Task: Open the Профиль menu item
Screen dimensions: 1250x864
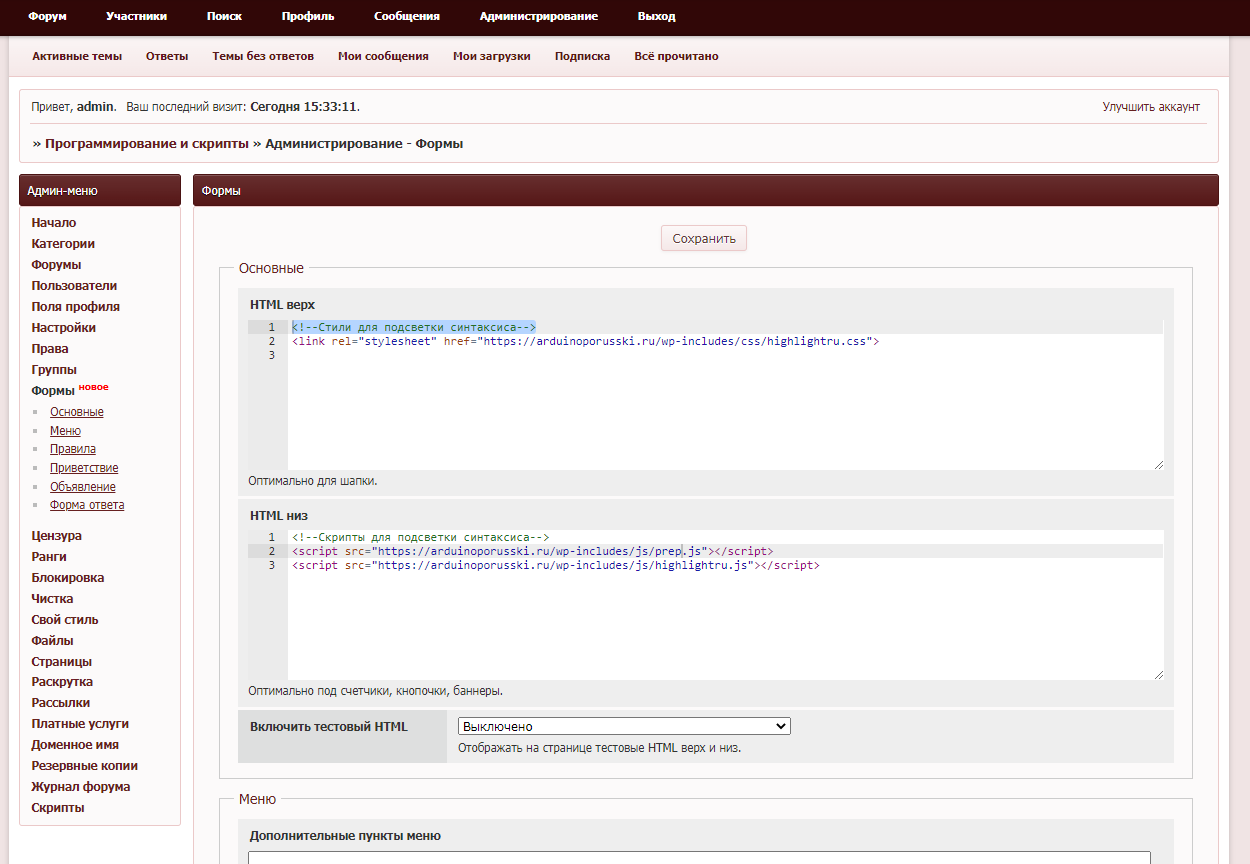Action: click(x=308, y=16)
